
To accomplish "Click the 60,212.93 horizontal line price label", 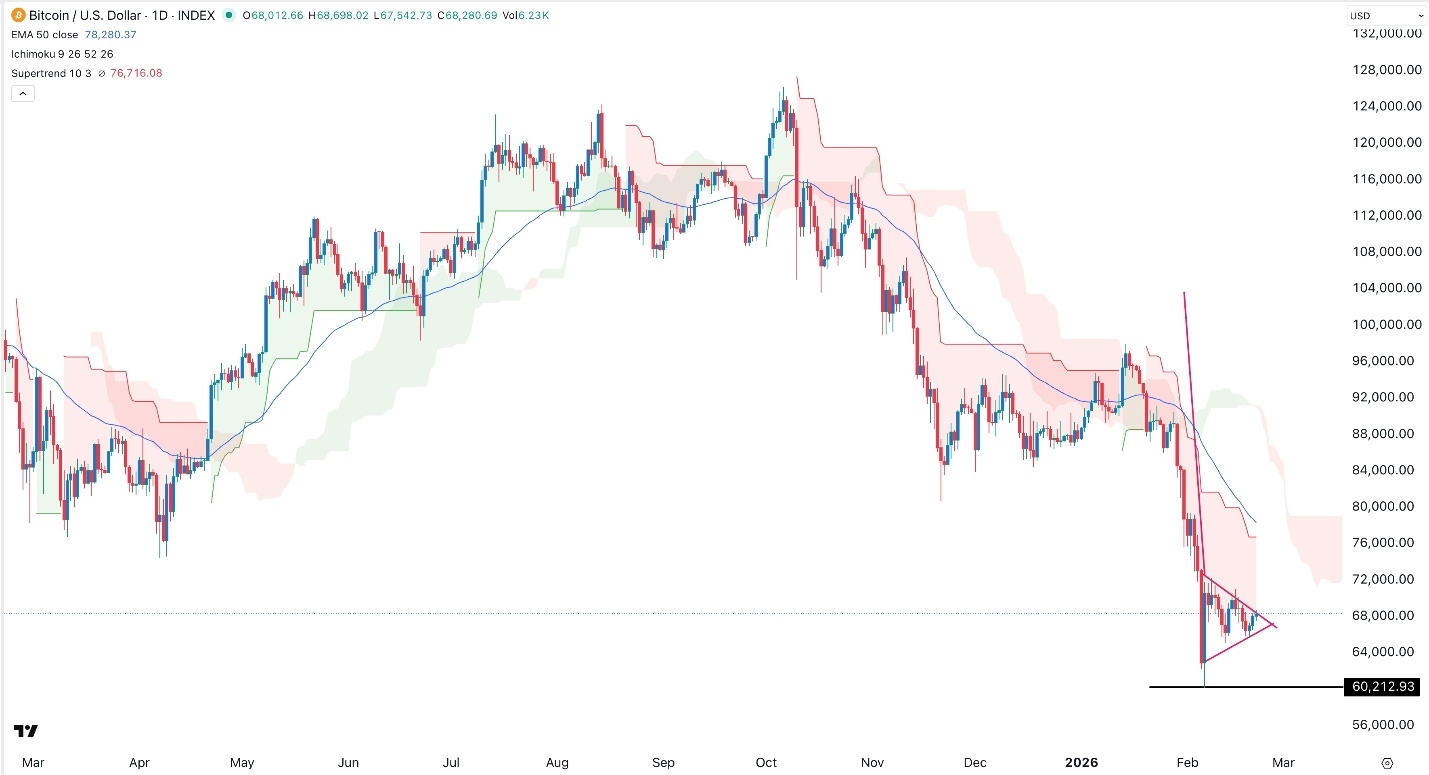I will pos(1383,686).
